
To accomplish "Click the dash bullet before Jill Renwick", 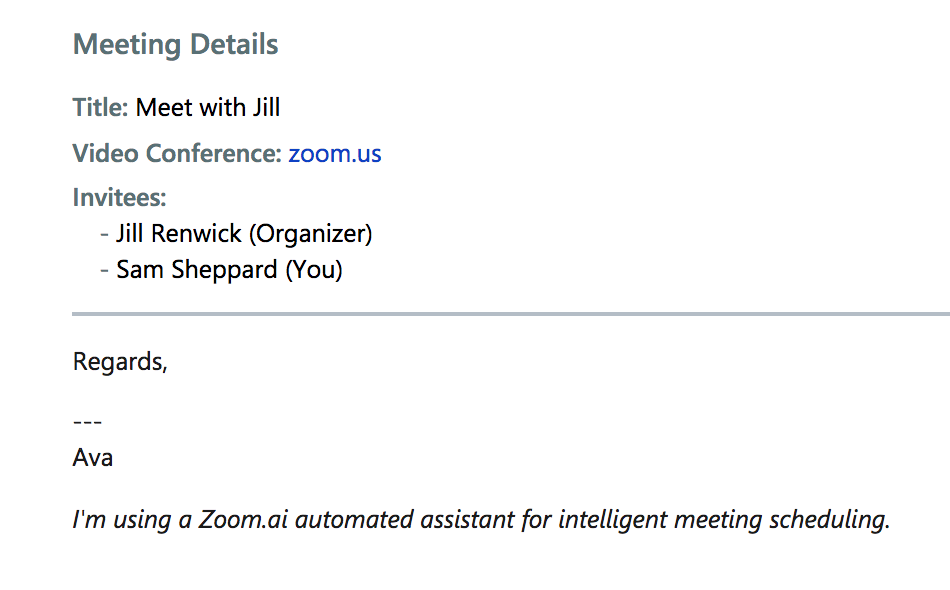I will (x=105, y=234).
